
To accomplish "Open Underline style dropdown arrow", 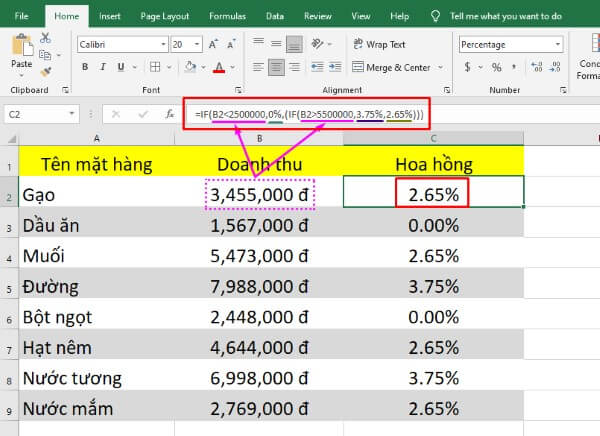I will (x=135, y=67).
